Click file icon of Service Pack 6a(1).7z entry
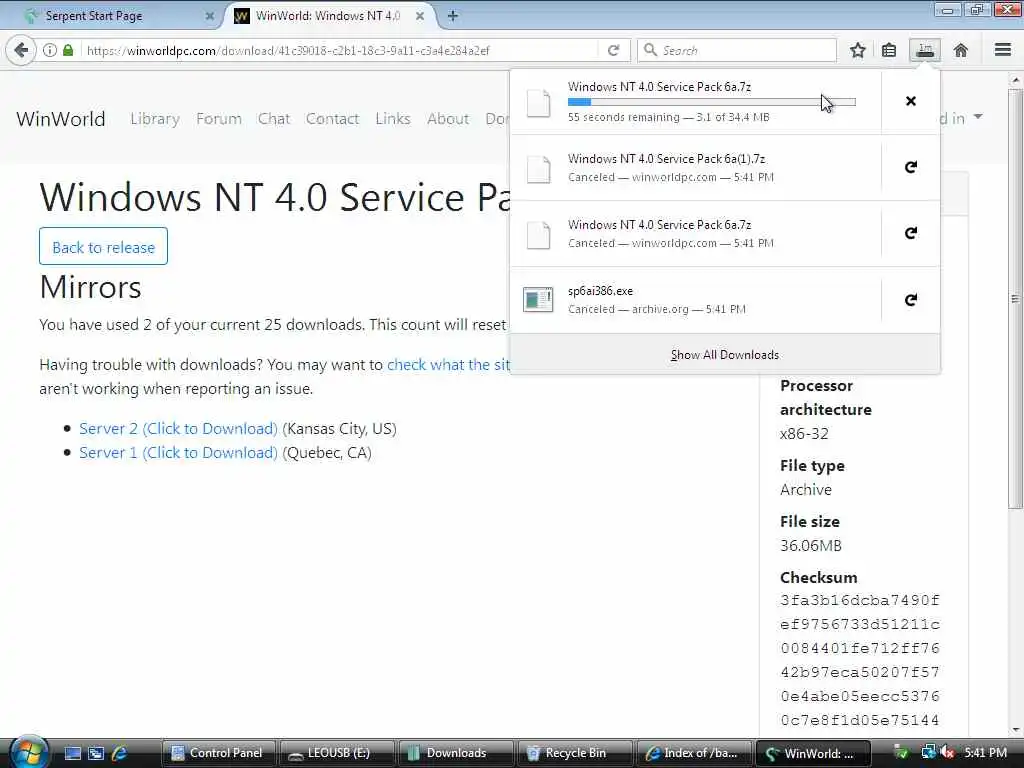Screen dimensions: 1024x768 (538, 168)
